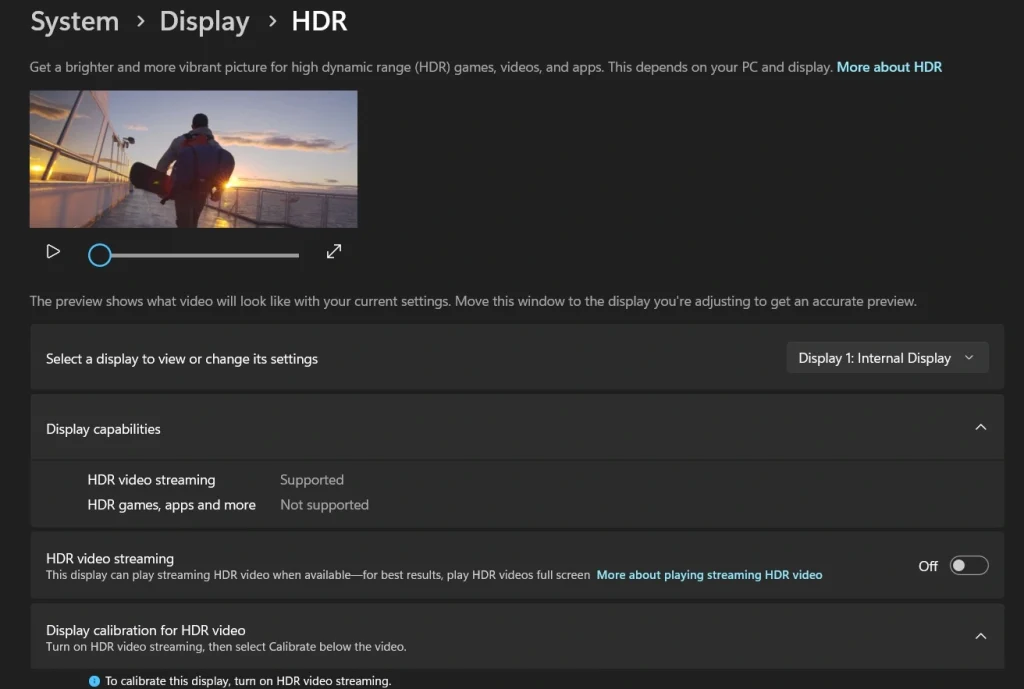Screen dimensions: 1024x689
Task: Toggle the HDR video streaming switch
Action: click(x=968, y=565)
